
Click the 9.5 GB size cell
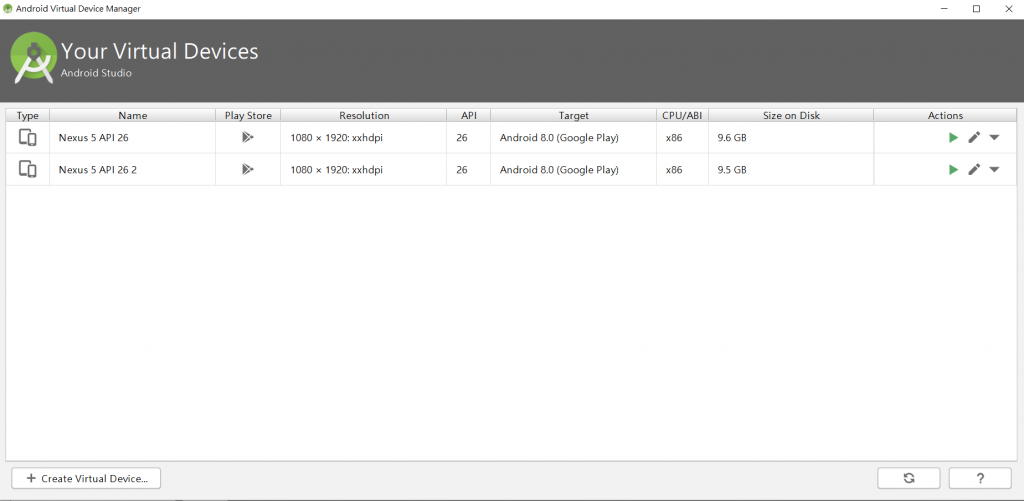tap(791, 170)
